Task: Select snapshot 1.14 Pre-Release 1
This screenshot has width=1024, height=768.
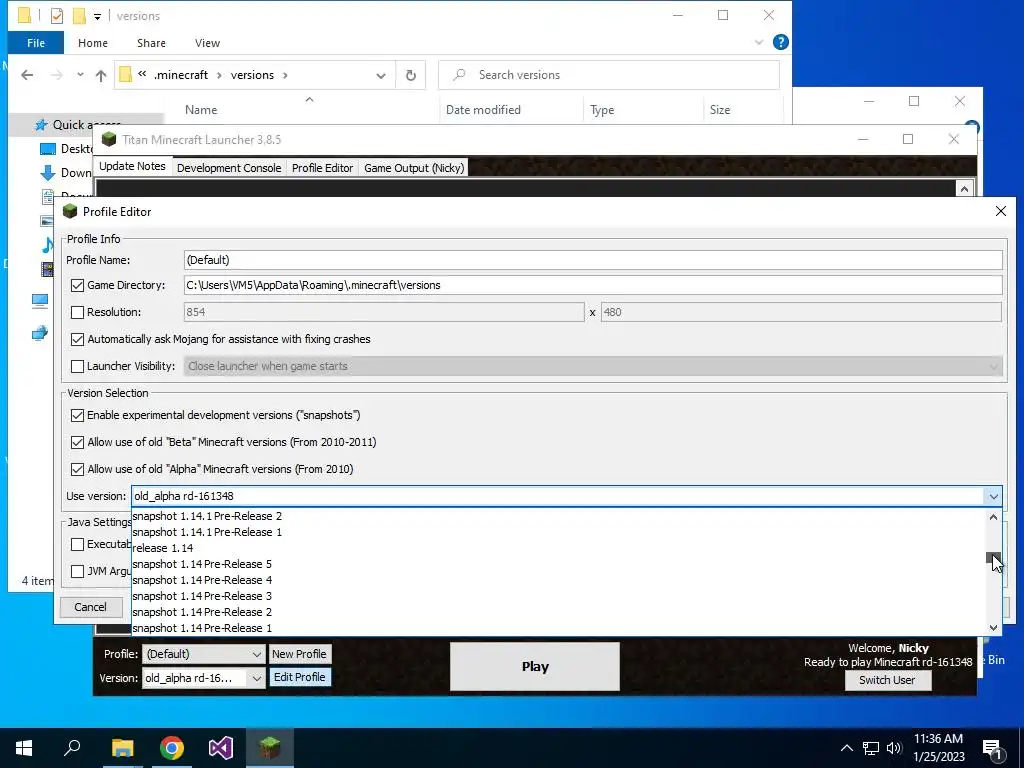Action: tap(558, 628)
